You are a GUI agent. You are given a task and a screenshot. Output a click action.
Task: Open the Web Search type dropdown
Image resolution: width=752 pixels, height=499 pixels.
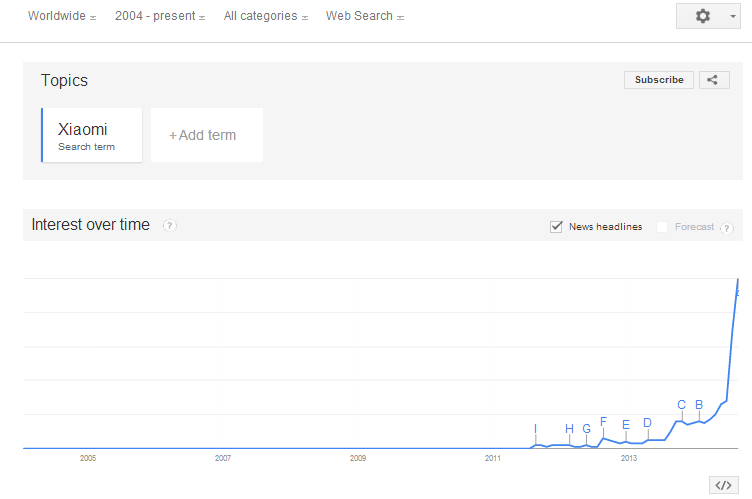(364, 16)
